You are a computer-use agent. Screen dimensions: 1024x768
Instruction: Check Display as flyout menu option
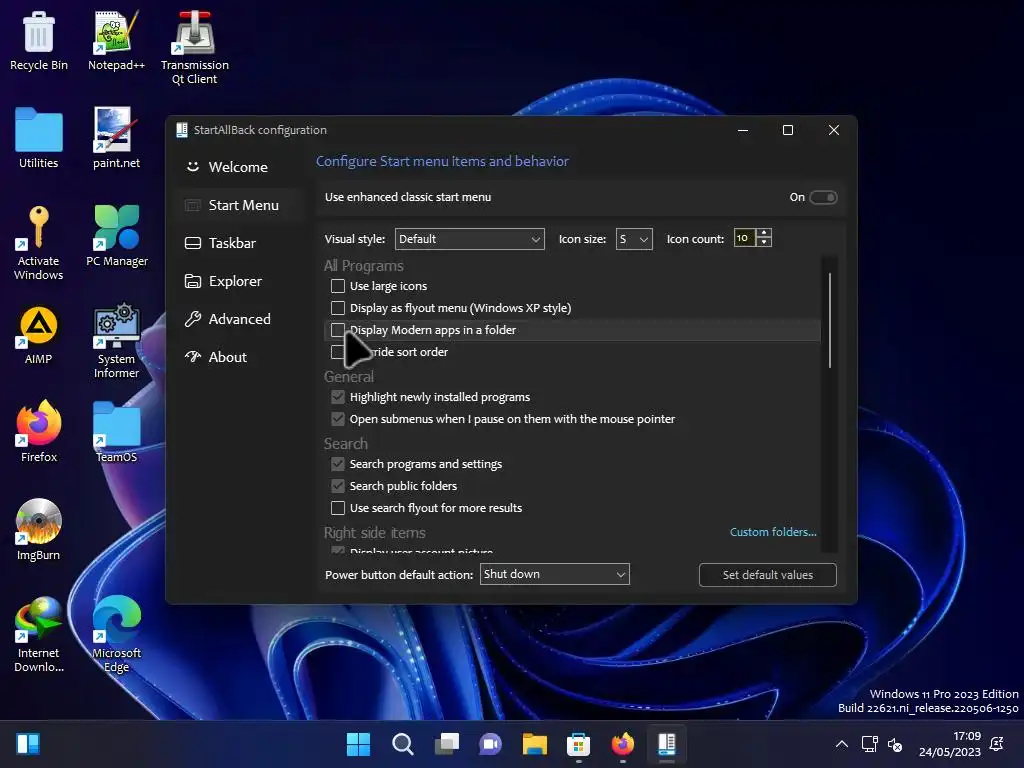pos(338,308)
